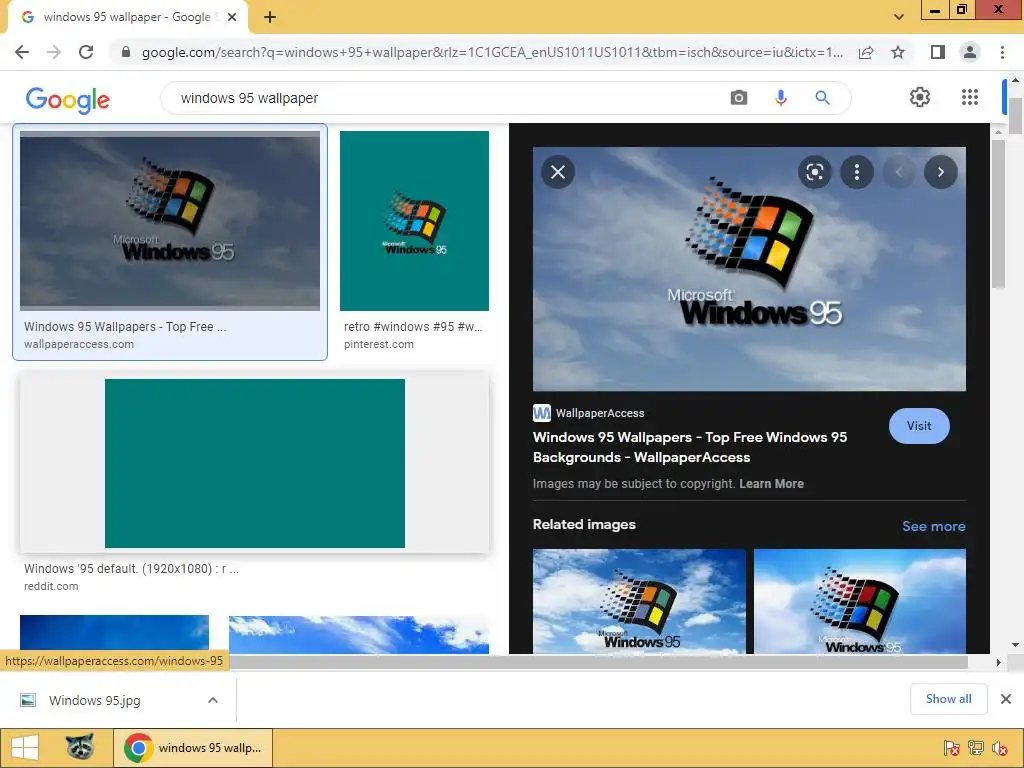Image resolution: width=1024 pixels, height=768 pixels.
Task: Open tab search dropdown arrow
Action: point(899,17)
